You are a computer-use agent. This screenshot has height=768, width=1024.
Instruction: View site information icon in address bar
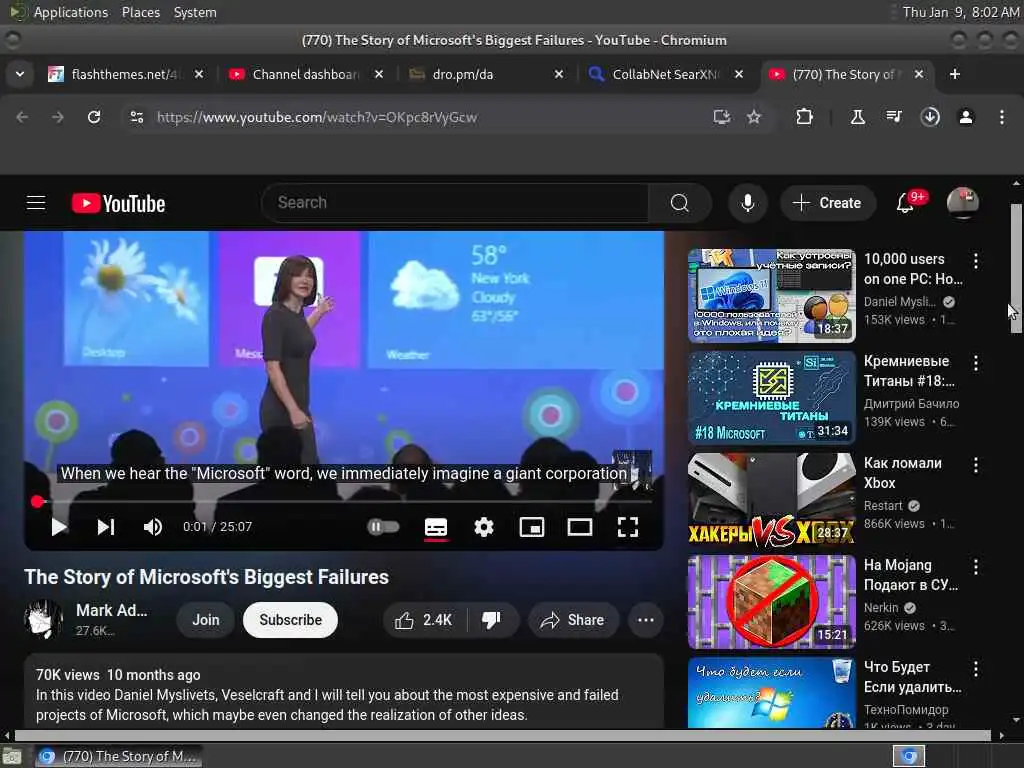coord(136,117)
